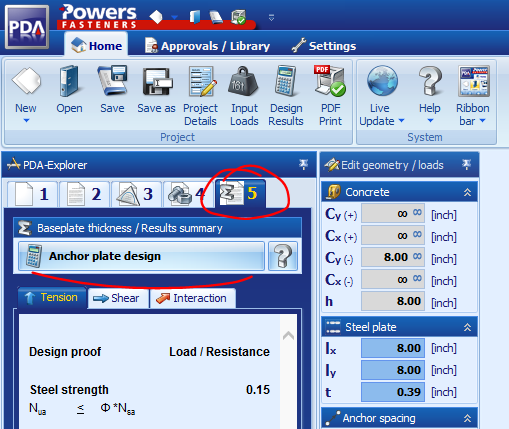This screenshot has height=429, width=509.
Task: Click the New project icon
Action: click(x=26, y=81)
